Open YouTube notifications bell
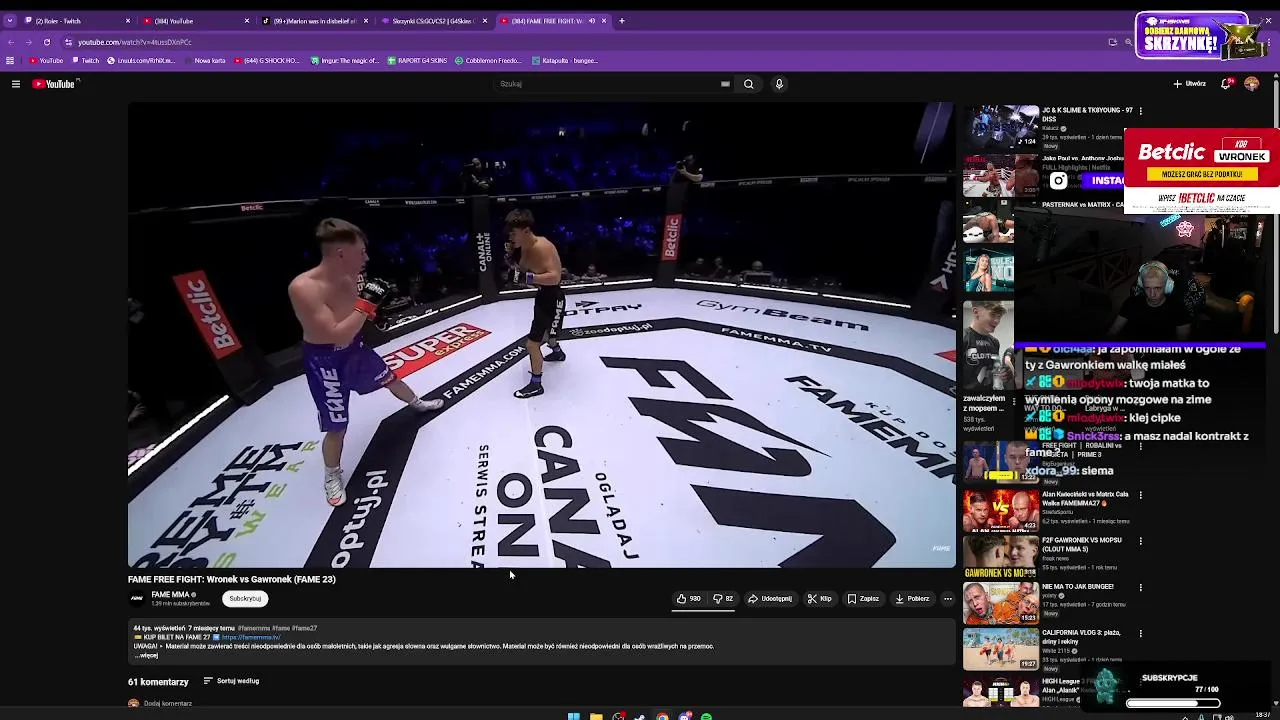This screenshot has width=1280, height=720. pos(1226,84)
